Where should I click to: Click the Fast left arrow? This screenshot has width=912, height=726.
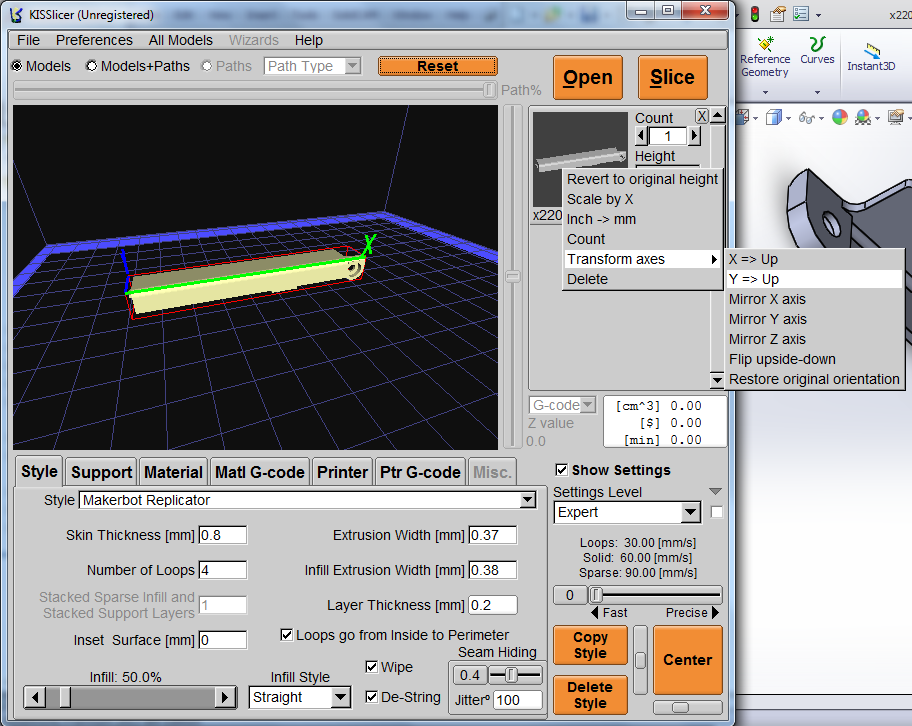coord(594,613)
